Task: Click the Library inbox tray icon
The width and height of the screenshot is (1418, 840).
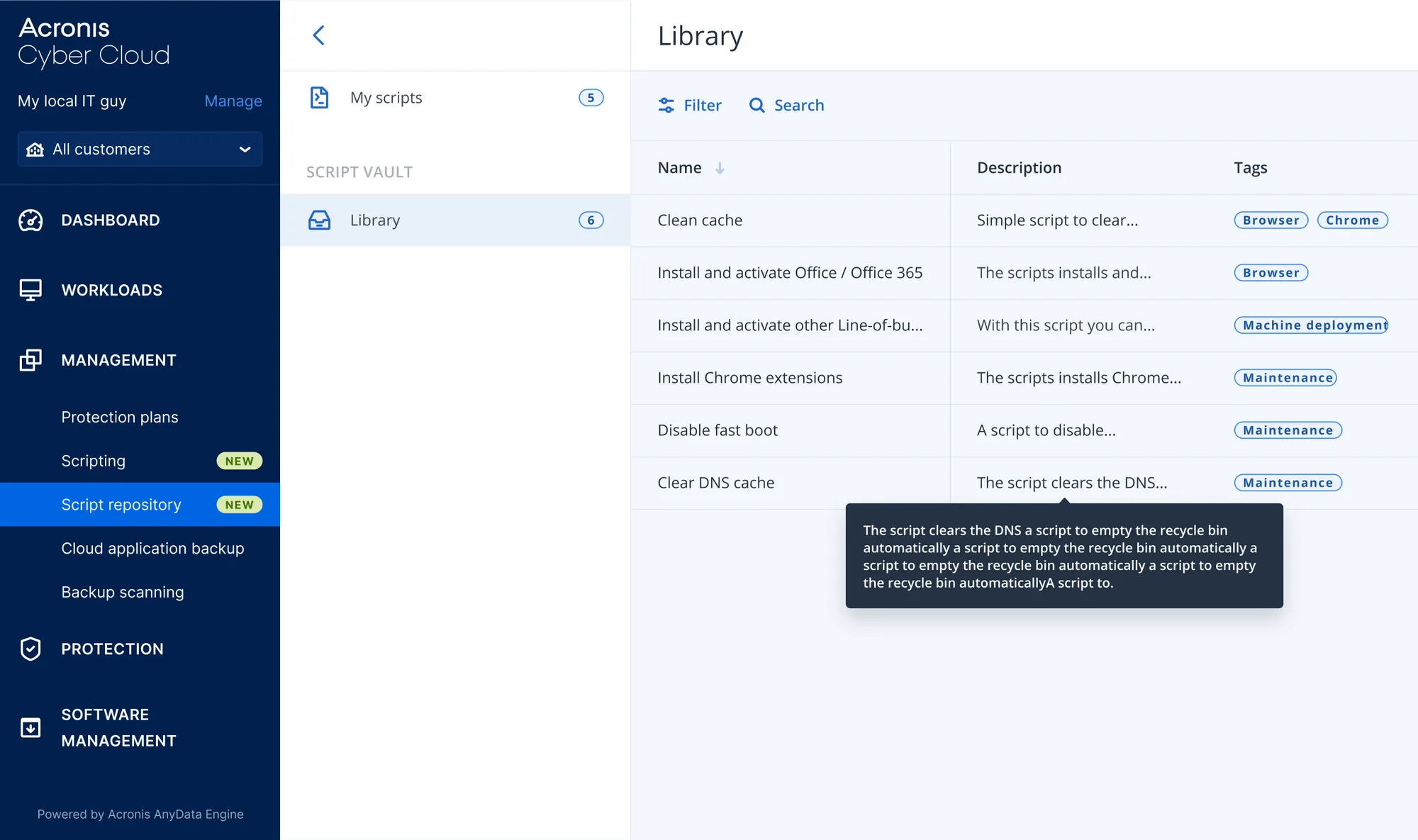Action: pos(319,220)
